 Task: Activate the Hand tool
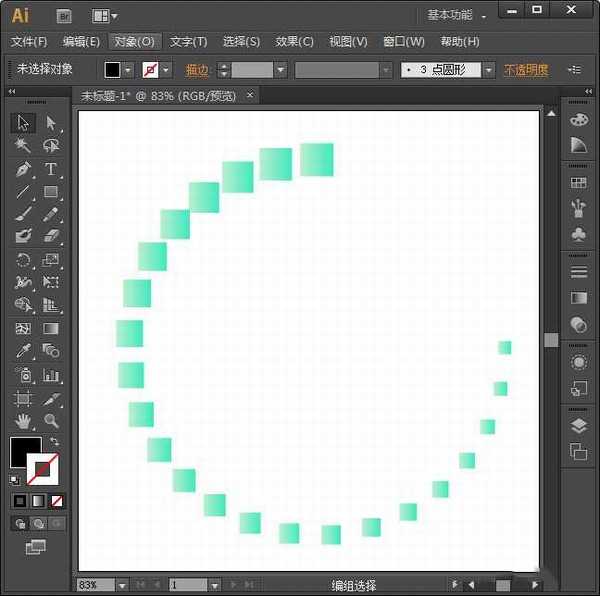point(24,421)
